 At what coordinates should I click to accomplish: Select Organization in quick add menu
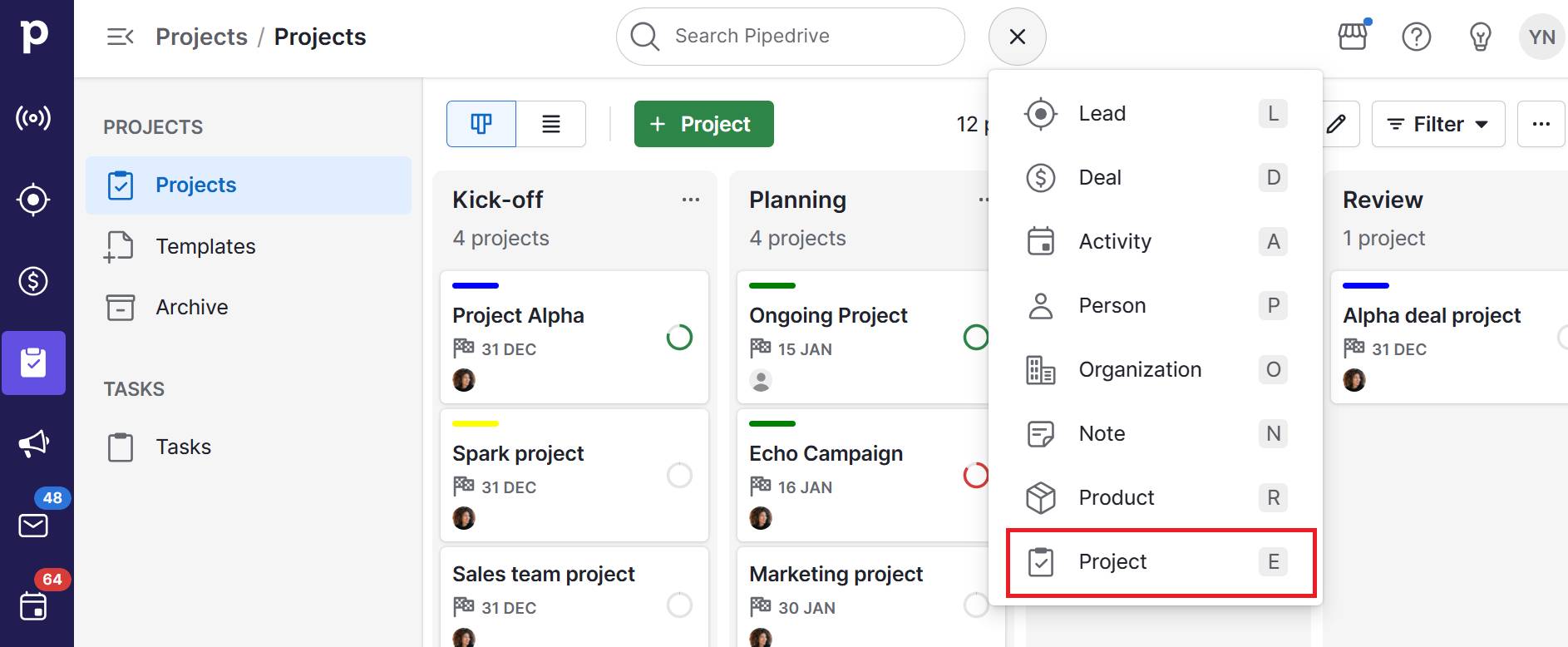pos(1156,369)
